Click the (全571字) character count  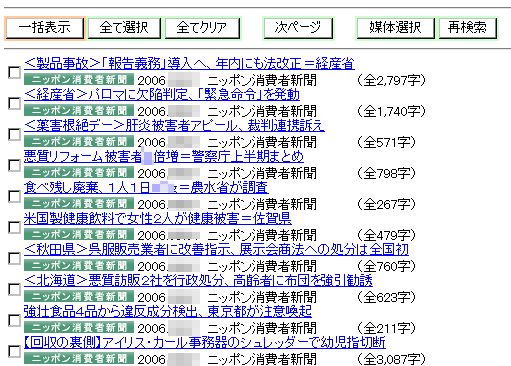(386, 142)
